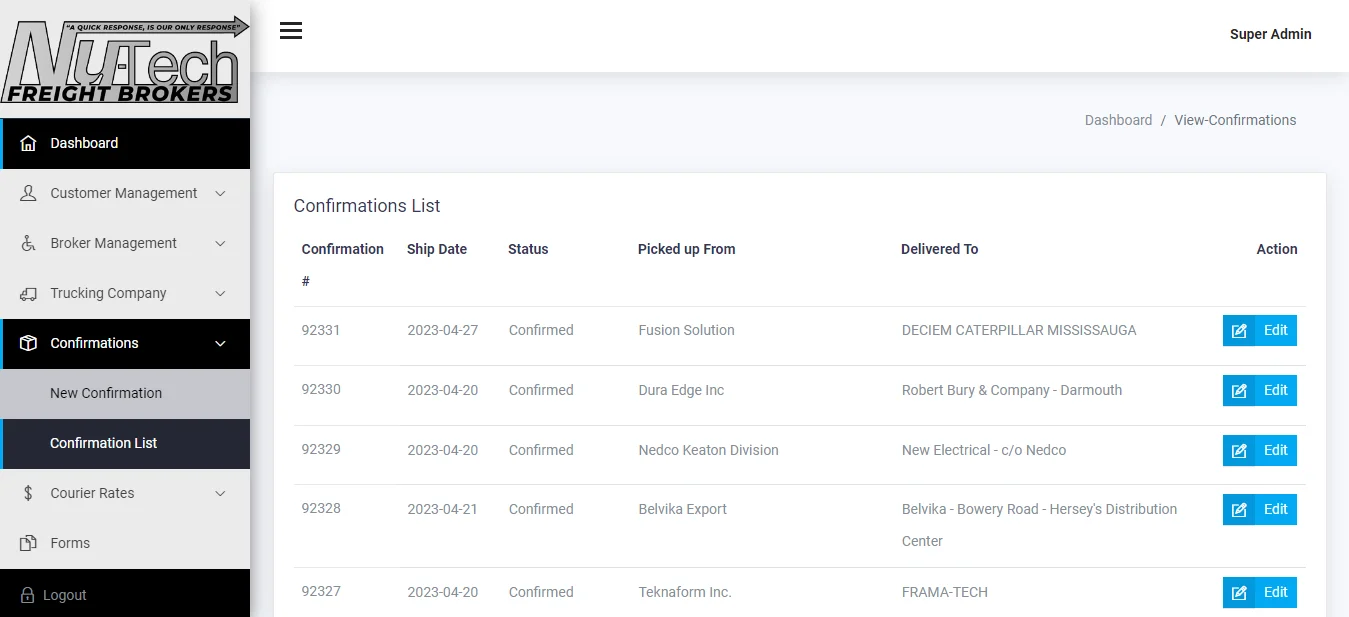
Task: Expand the Courier Rates chevron
Action: tap(221, 493)
